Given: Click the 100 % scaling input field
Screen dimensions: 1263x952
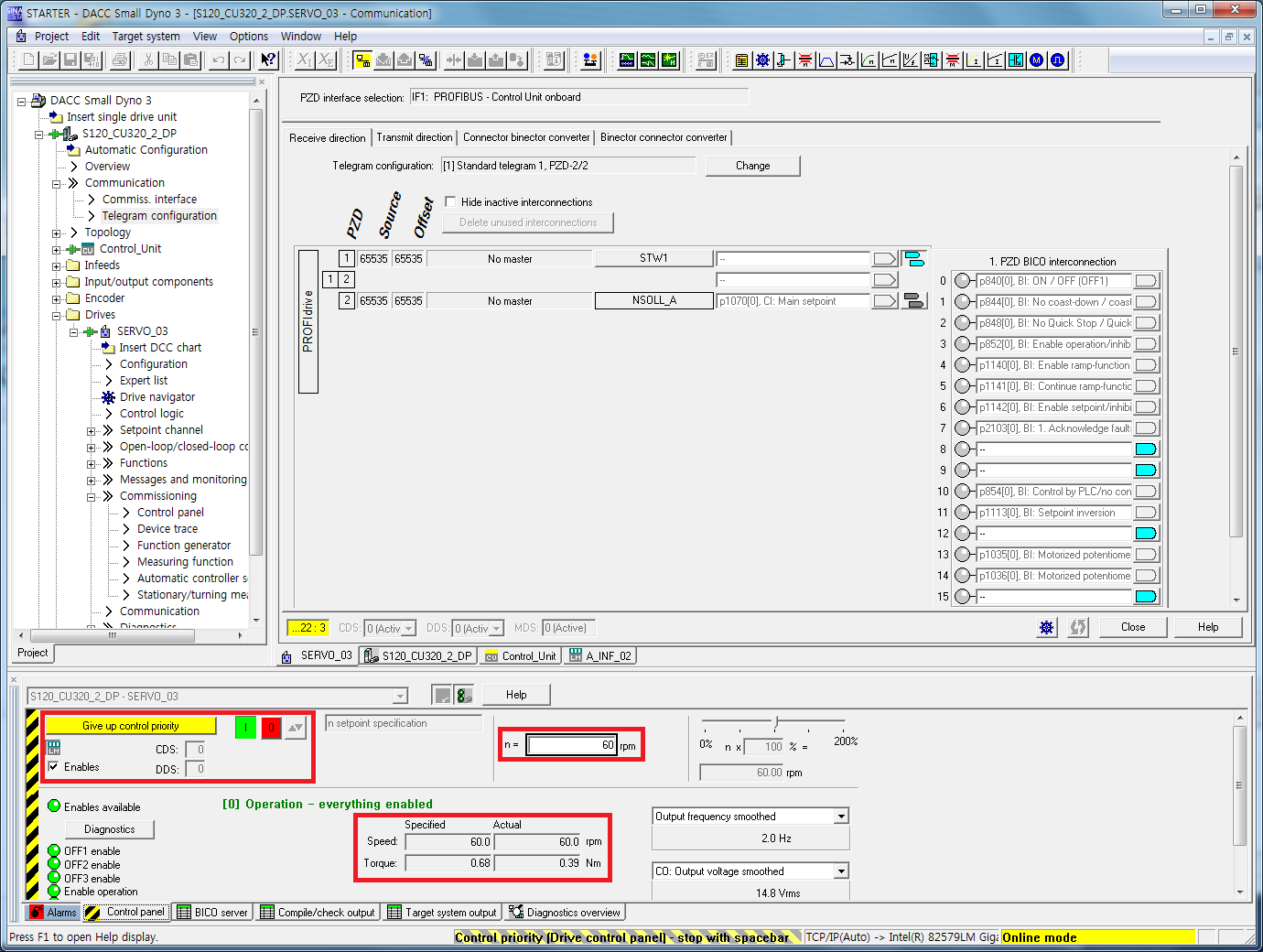Looking at the screenshot, I should click(764, 747).
